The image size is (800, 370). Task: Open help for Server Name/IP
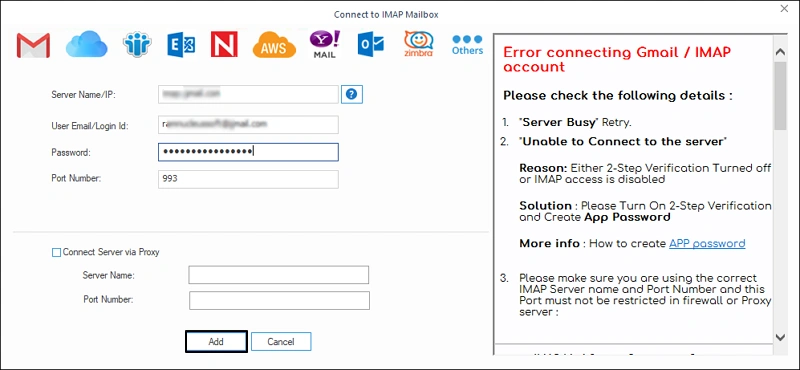coord(352,94)
